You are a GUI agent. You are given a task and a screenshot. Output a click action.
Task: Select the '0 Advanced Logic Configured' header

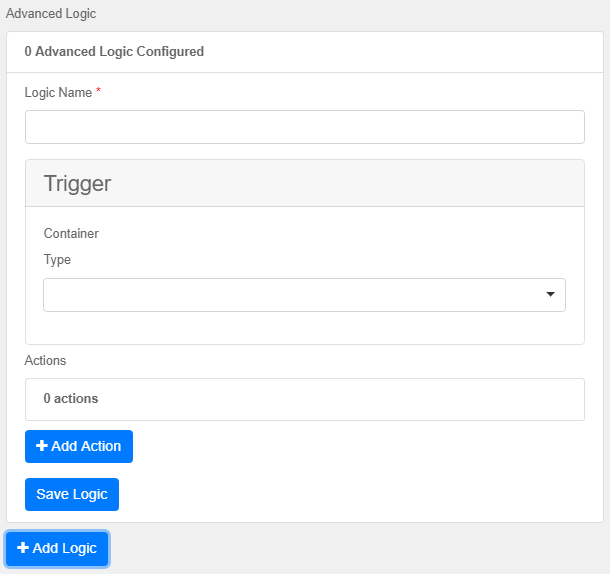coord(114,51)
